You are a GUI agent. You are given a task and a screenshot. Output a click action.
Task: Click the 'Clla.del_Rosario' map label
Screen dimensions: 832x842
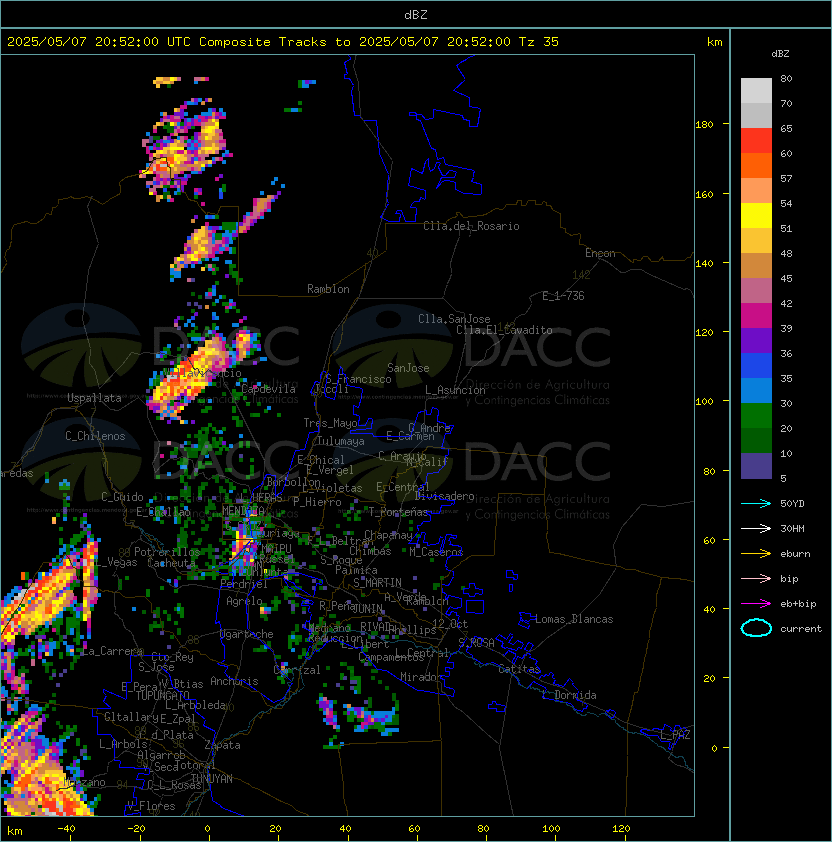click(x=471, y=226)
